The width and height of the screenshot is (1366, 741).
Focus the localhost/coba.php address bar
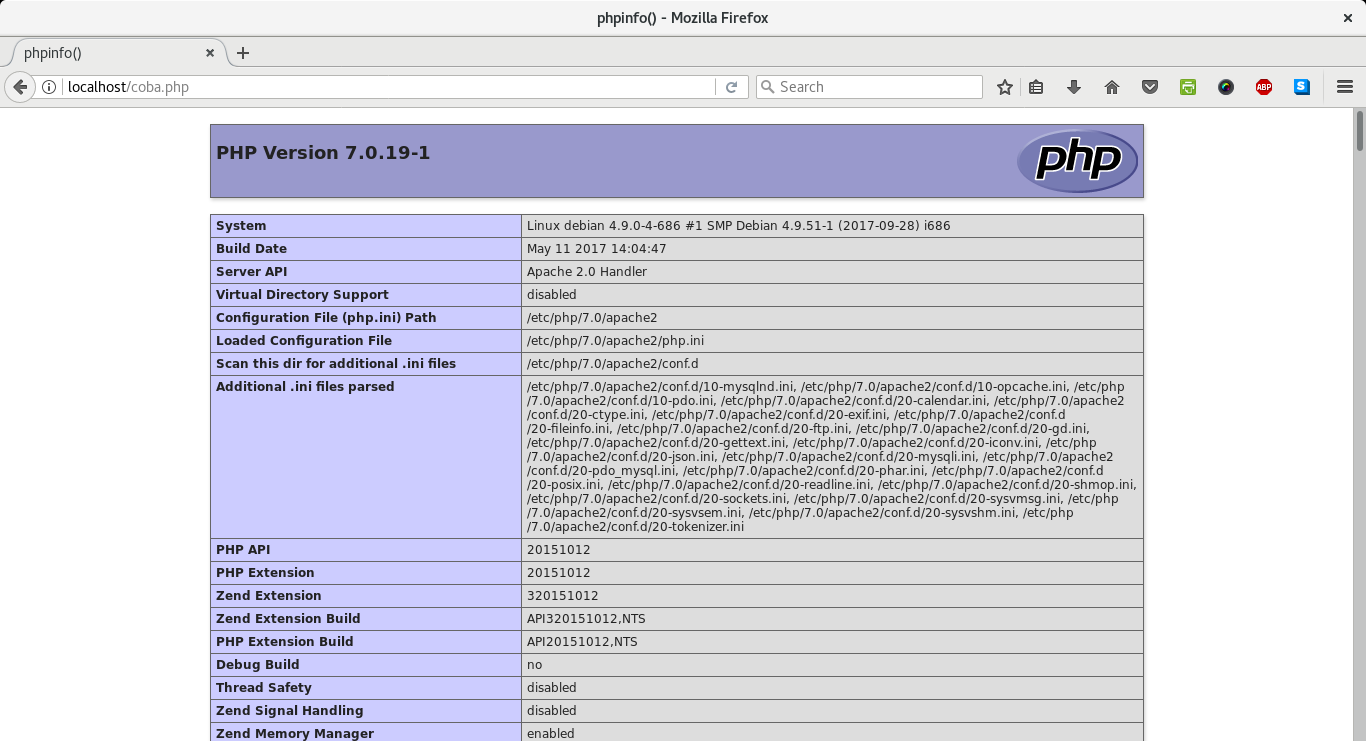[x=390, y=87]
